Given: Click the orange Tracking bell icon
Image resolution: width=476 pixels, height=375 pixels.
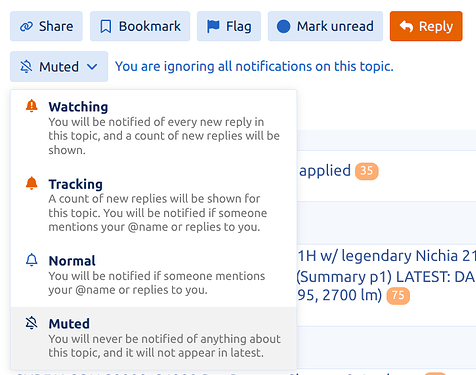Looking at the screenshot, I should [32, 183].
